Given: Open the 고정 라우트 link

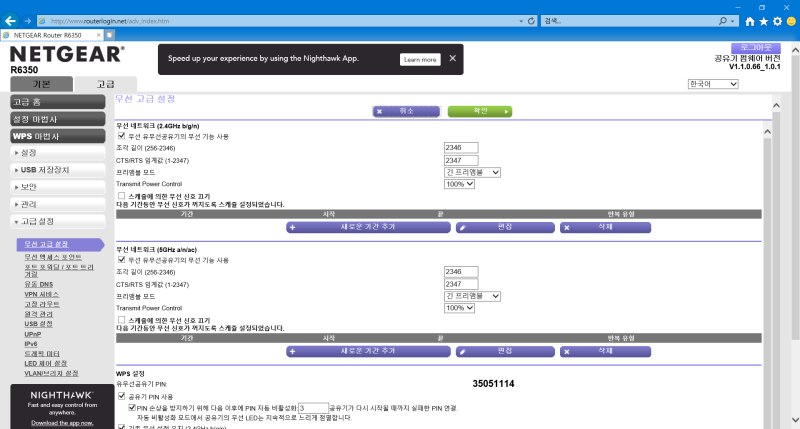Looking at the screenshot, I should click(x=42, y=304).
